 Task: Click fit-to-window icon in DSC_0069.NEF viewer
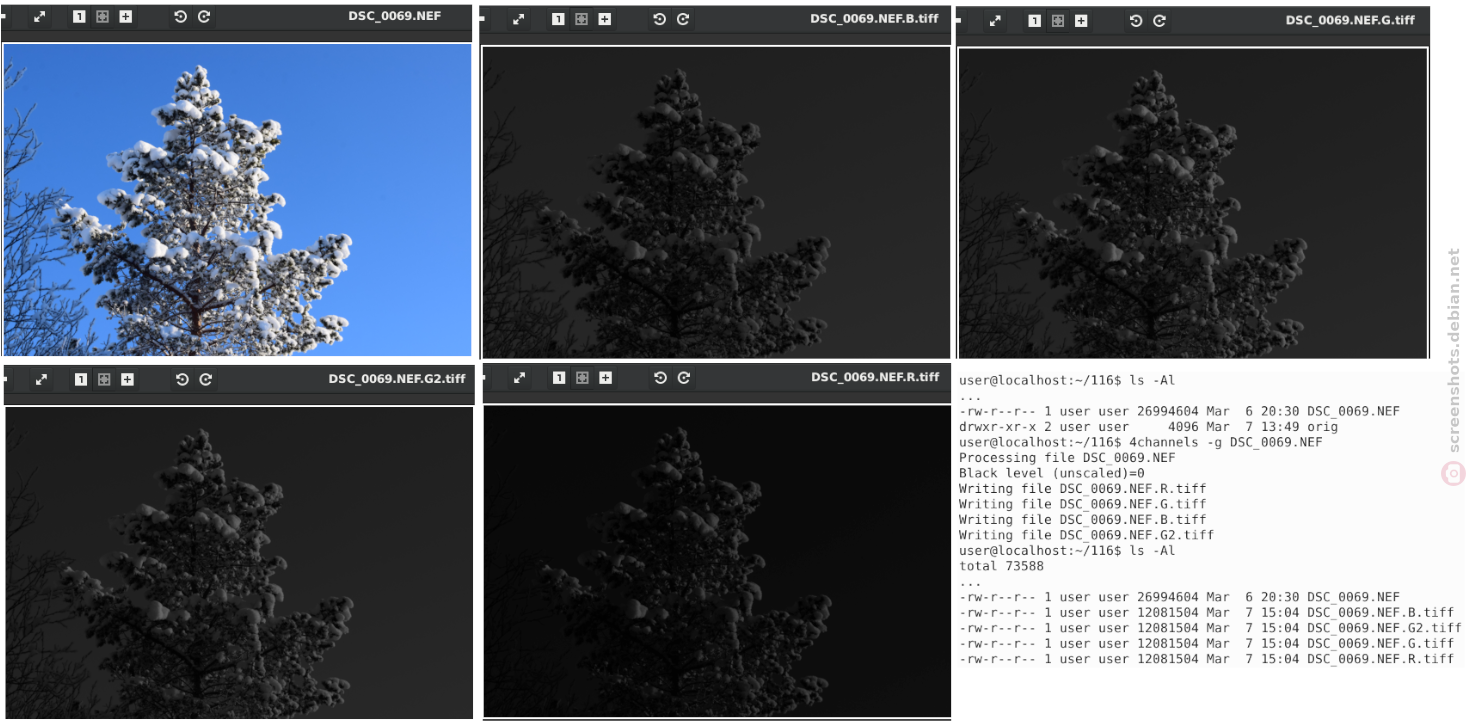(x=102, y=17)
